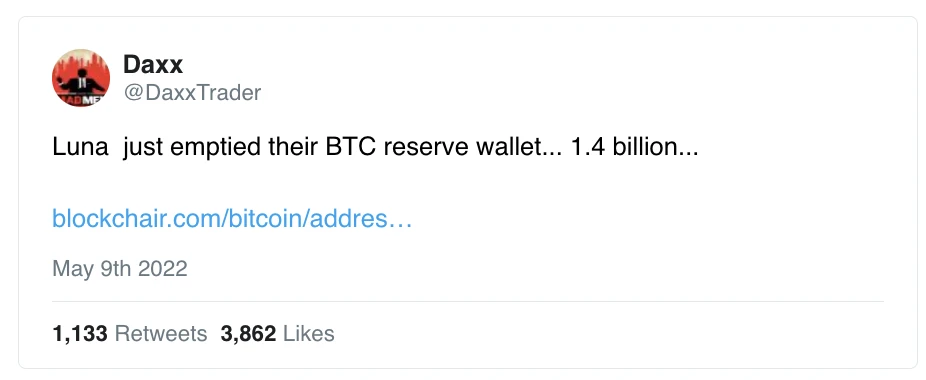Click the Daxx display name
926x380 pixels.
pyautogui.click(x=153, y=64)
